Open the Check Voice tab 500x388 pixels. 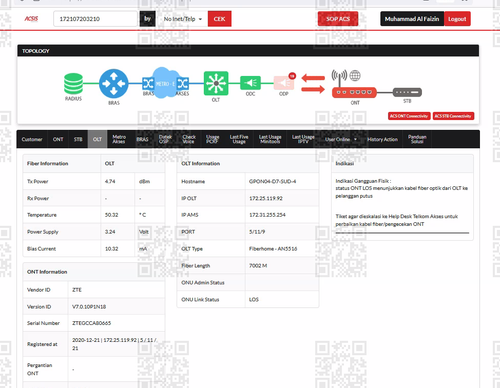pos(189,139)
